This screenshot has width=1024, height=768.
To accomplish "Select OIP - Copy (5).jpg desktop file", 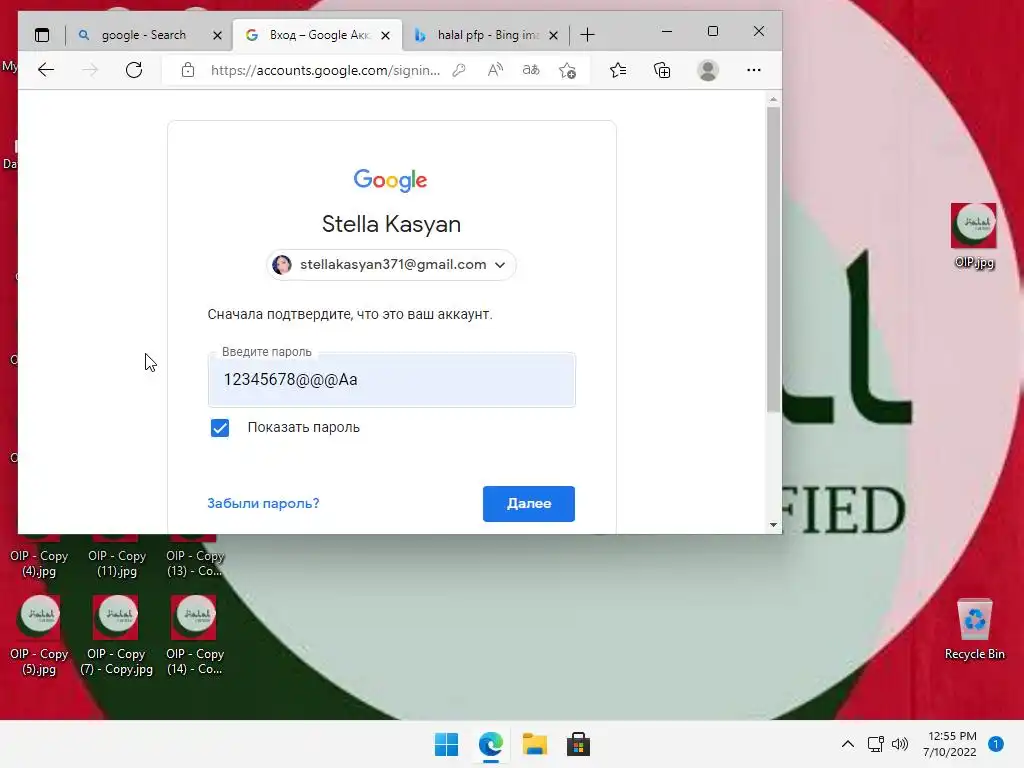I will [x=39, y=635].
